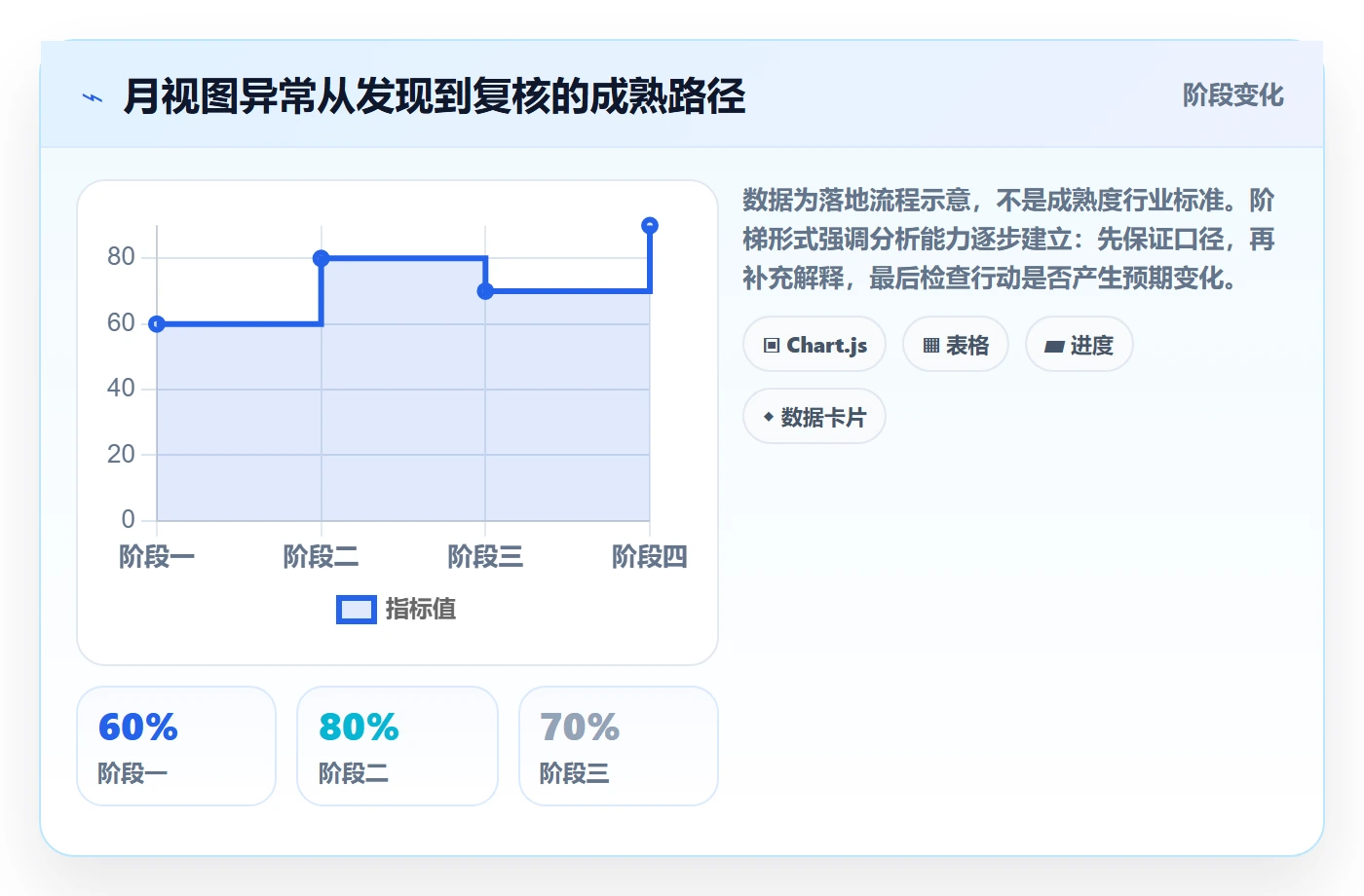Click the title 月视图异常从发现到复核的成熟路径

click(x=435, y=97)
